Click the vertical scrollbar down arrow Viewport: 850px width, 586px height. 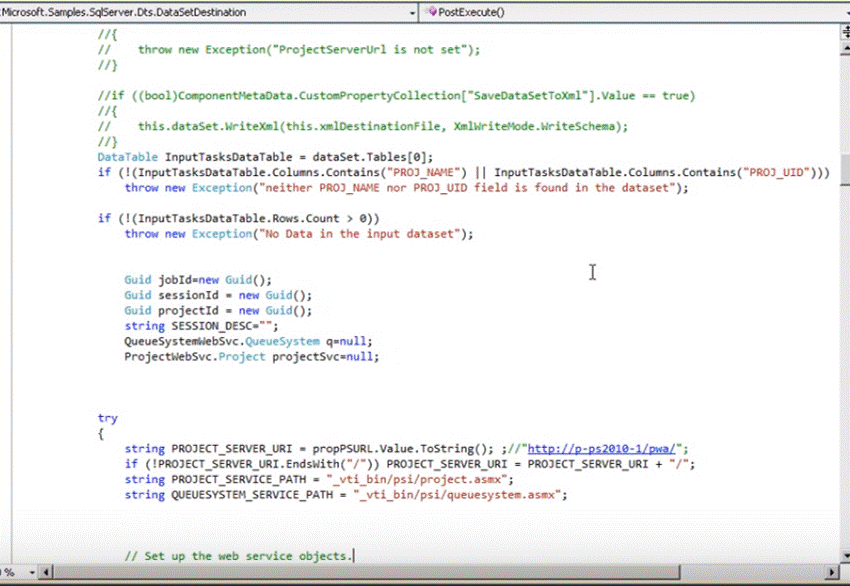845,556
